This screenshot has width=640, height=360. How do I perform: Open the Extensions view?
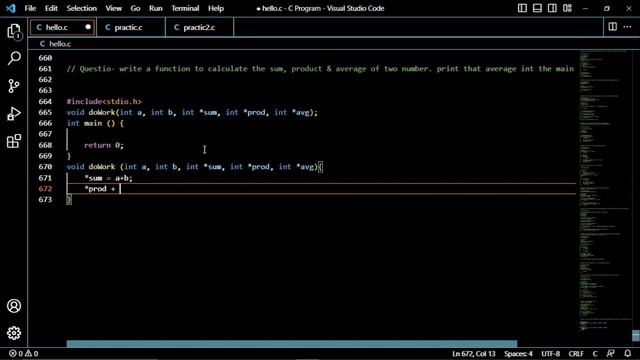[x=14, y=141]
